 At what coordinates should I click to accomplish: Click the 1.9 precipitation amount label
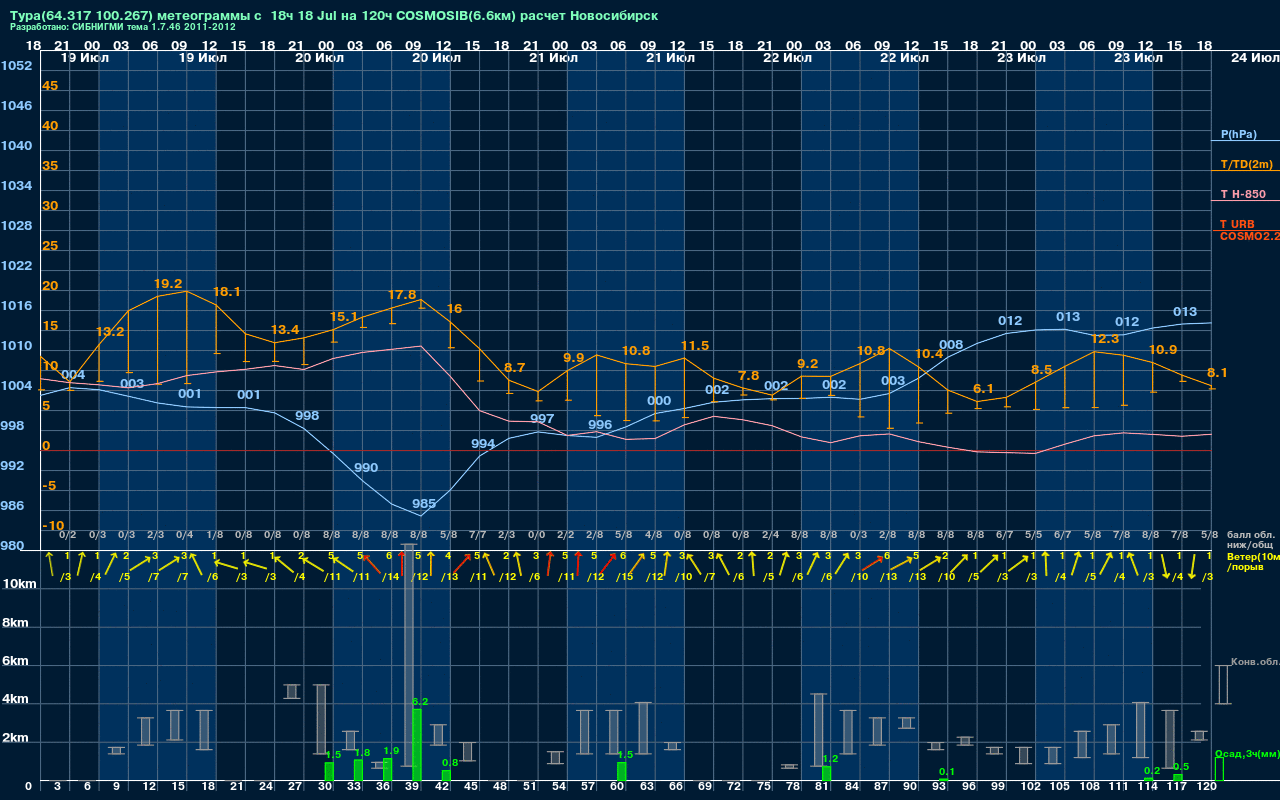[x=391, y=750]
